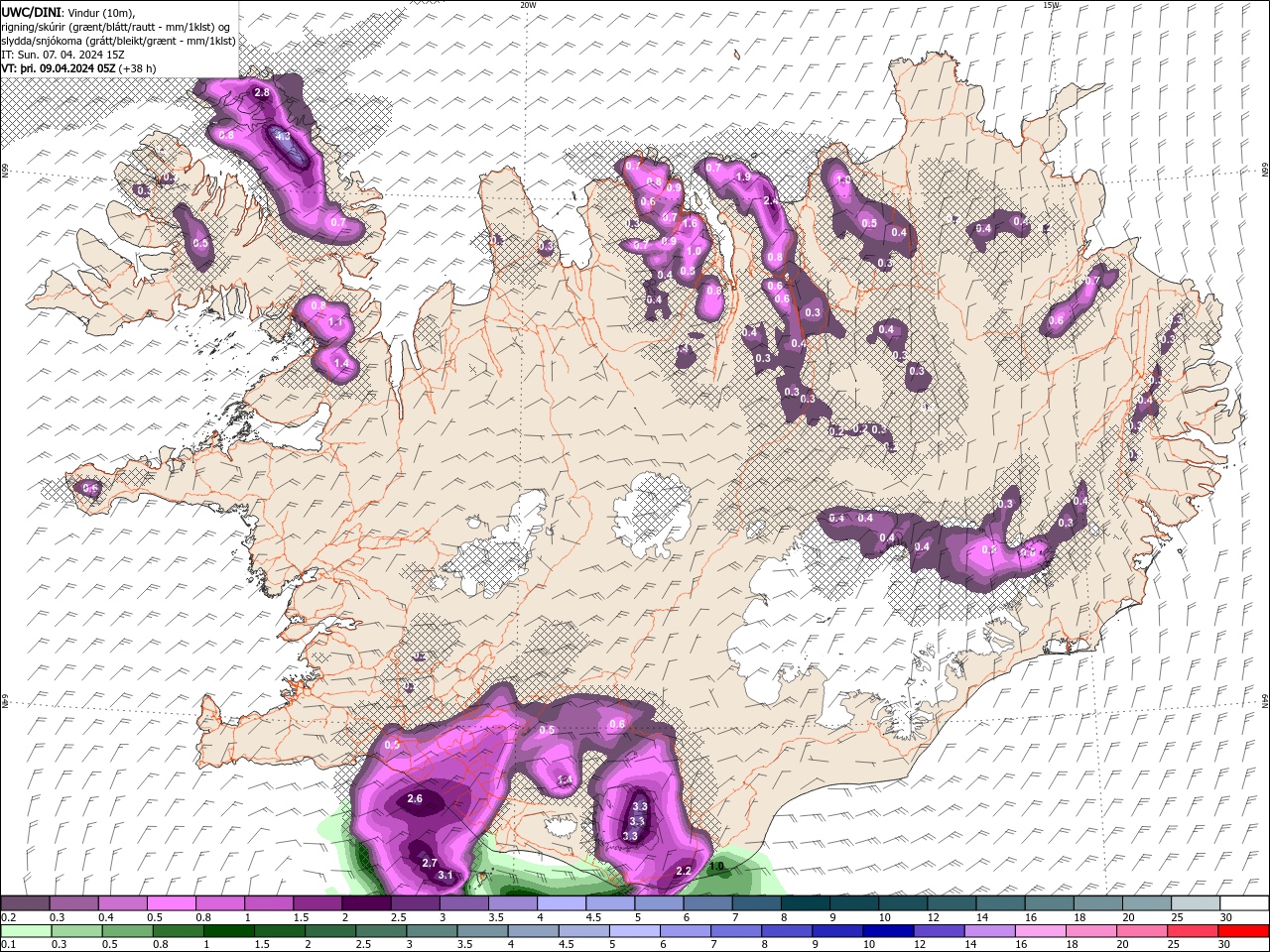Click the 'IT: Sun. 07. 04. 2024 15Z' line
This screenshot has width=1270, height=952.
(x=63, y=55)
